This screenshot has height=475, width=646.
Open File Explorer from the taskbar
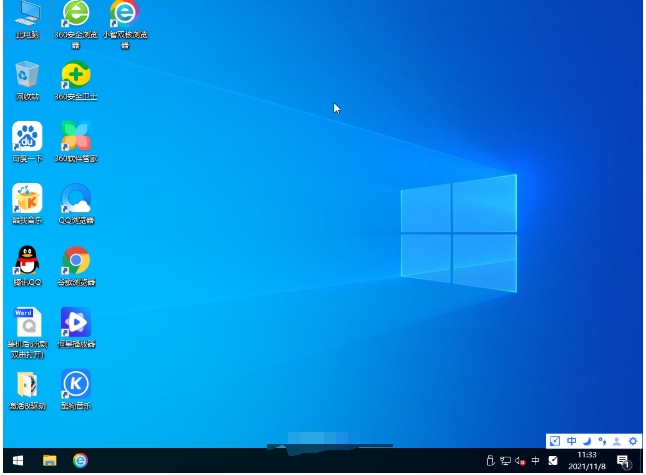[x=49, y=461]
